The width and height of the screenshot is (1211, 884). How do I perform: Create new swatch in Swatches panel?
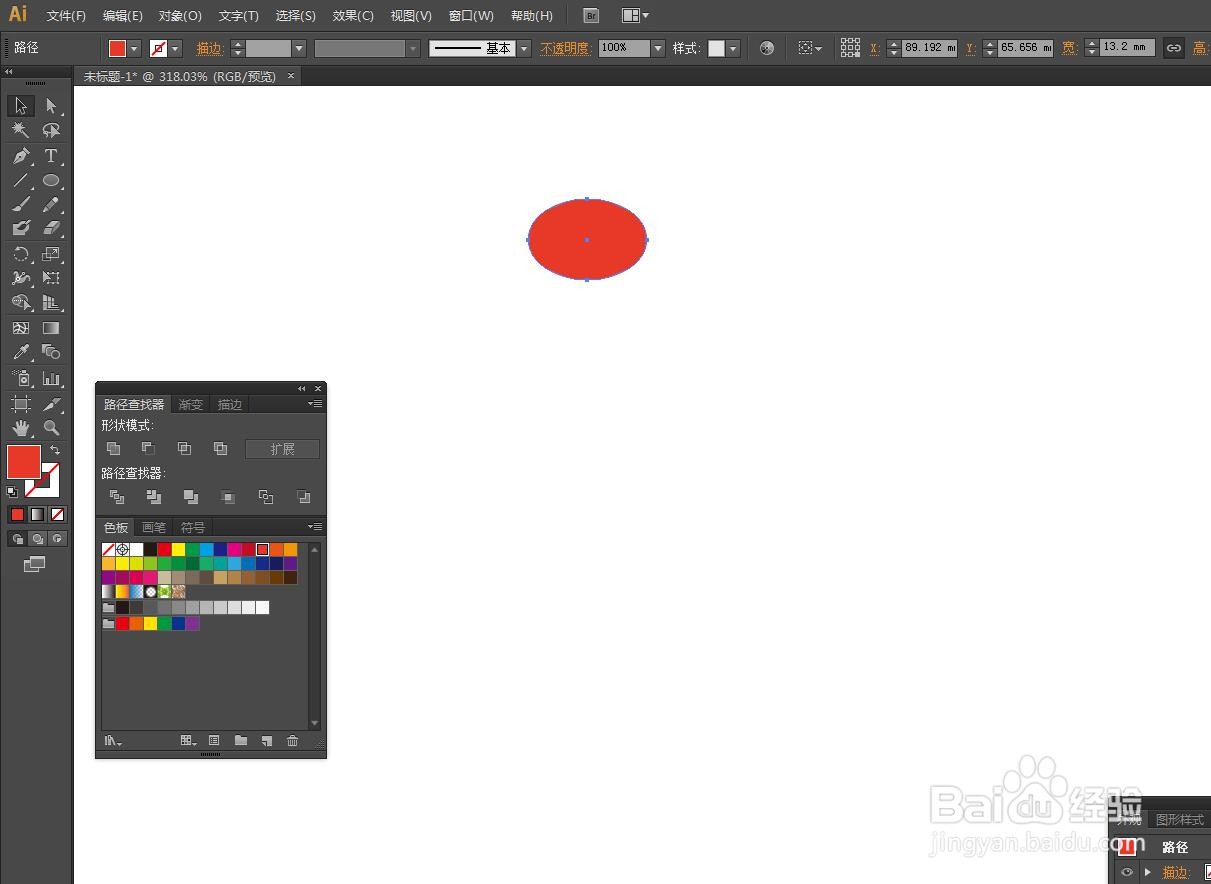click(x=267, y=741)
